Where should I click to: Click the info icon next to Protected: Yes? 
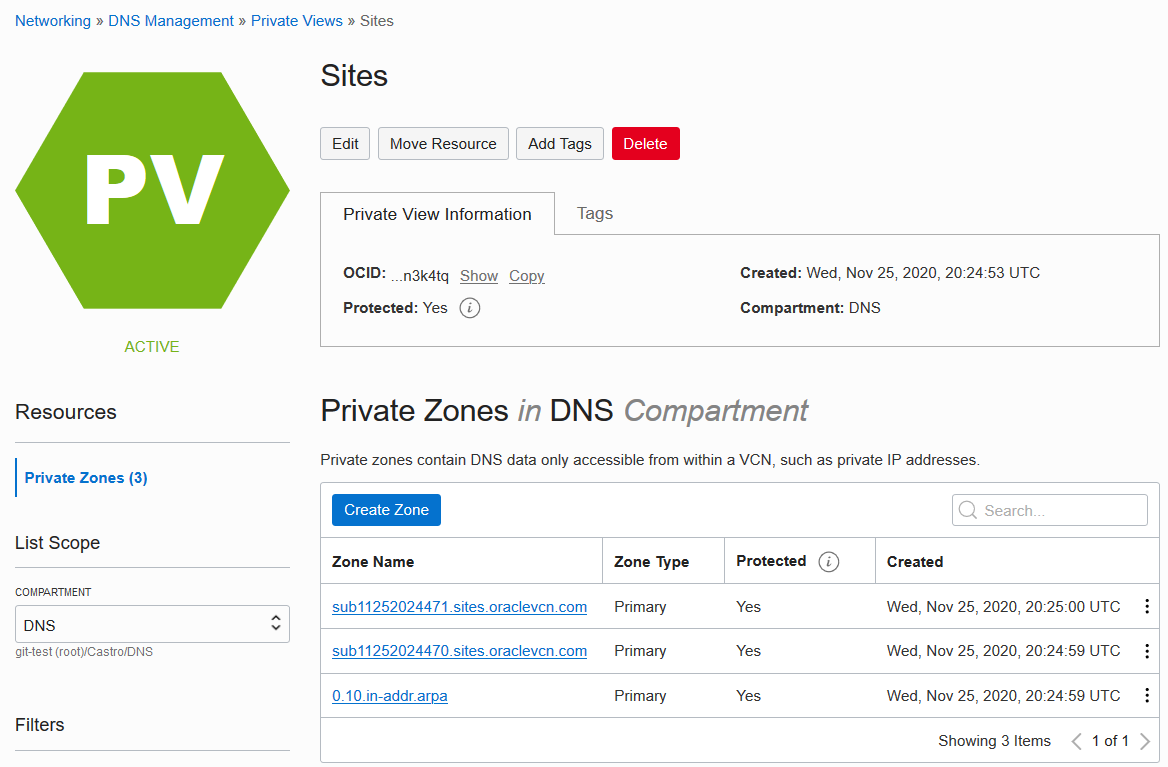[469, 308]
